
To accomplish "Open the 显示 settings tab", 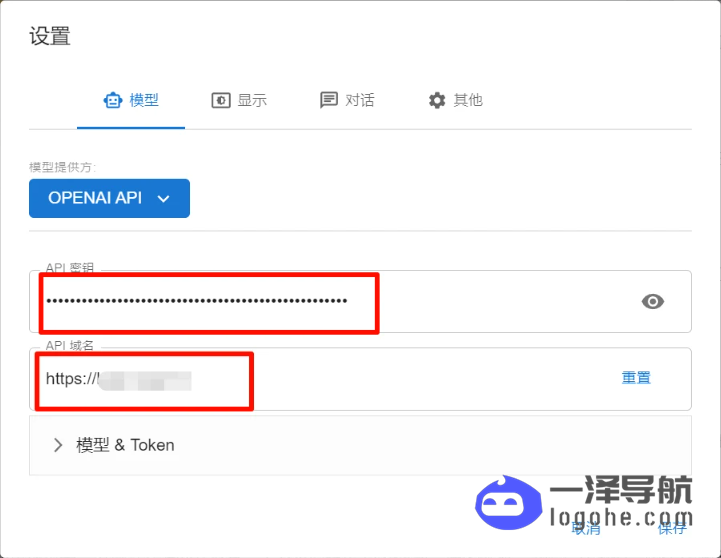I will (239, 100).
